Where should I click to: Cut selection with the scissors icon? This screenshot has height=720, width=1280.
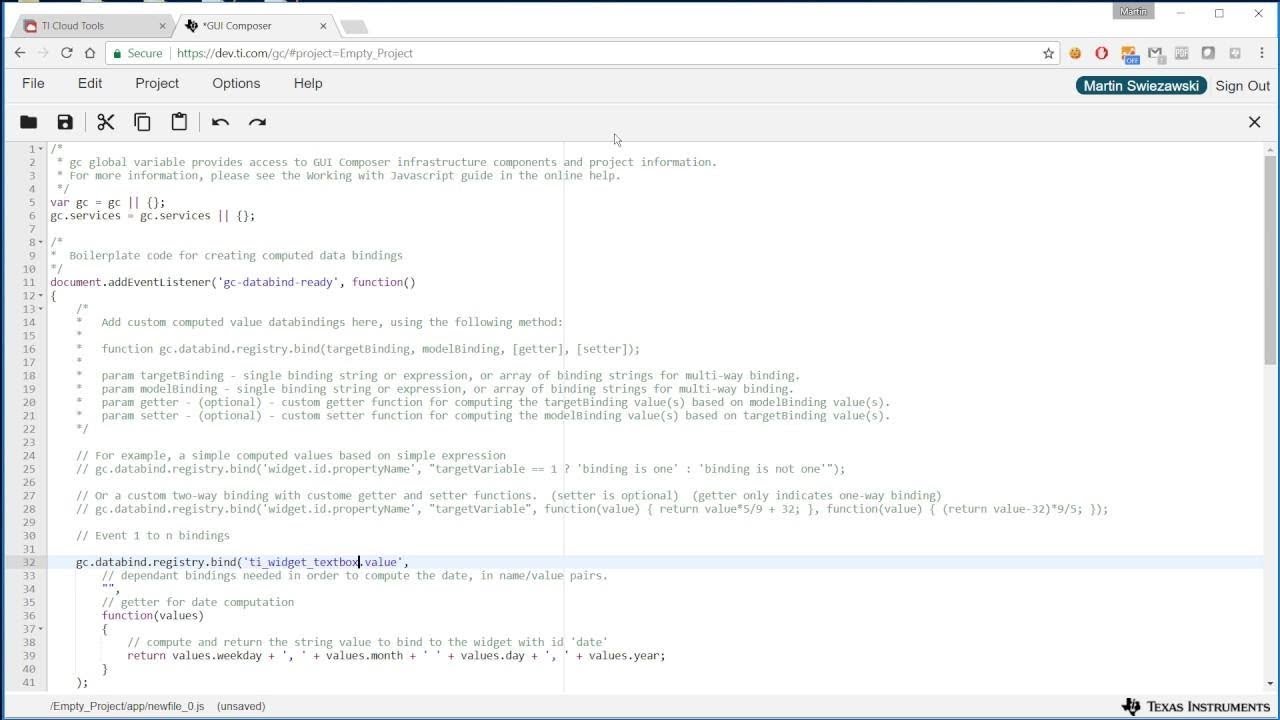click(x=106, y=122)
